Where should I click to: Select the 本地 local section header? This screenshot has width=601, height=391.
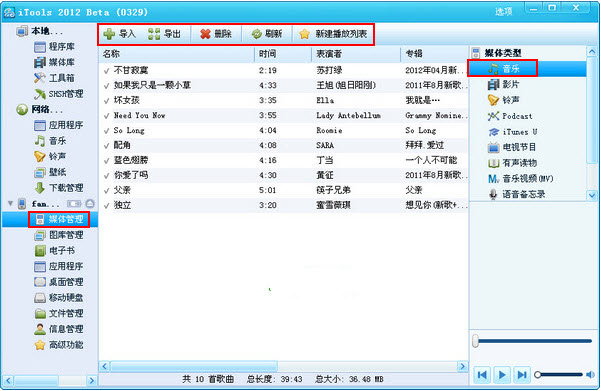coord(39,31)
